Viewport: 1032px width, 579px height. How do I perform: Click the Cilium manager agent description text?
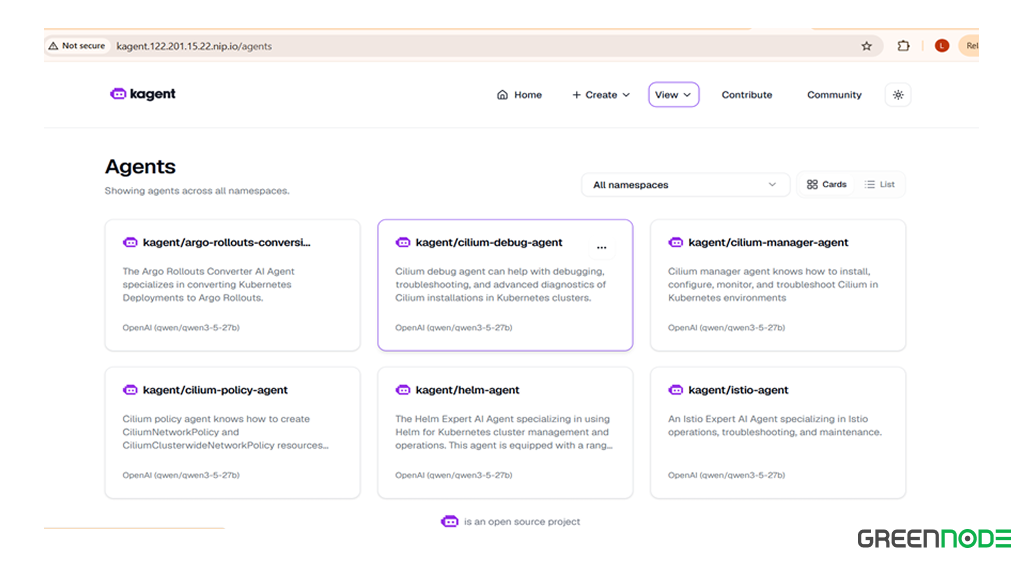773,284
